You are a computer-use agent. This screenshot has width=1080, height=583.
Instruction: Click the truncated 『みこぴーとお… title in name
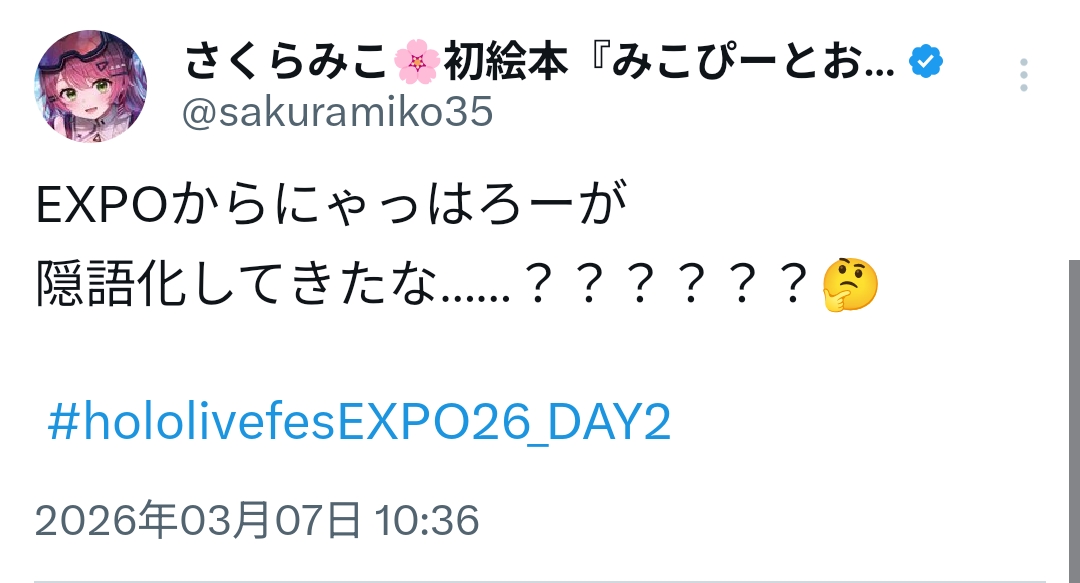click(x=741, y=62)
